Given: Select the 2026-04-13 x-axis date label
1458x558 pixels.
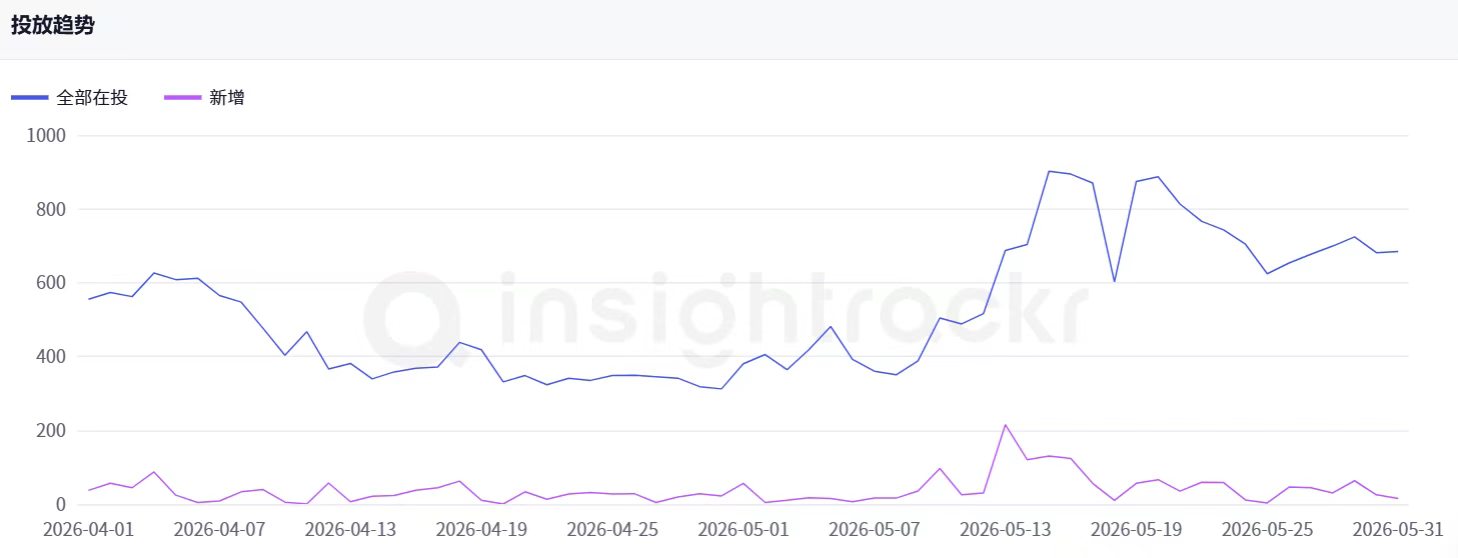Looking at the screenshot, I should pos(350,529).
